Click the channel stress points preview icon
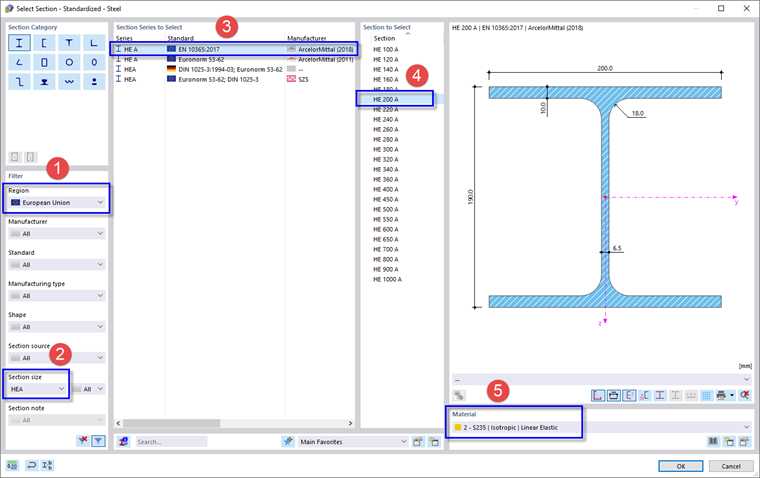 645,396
